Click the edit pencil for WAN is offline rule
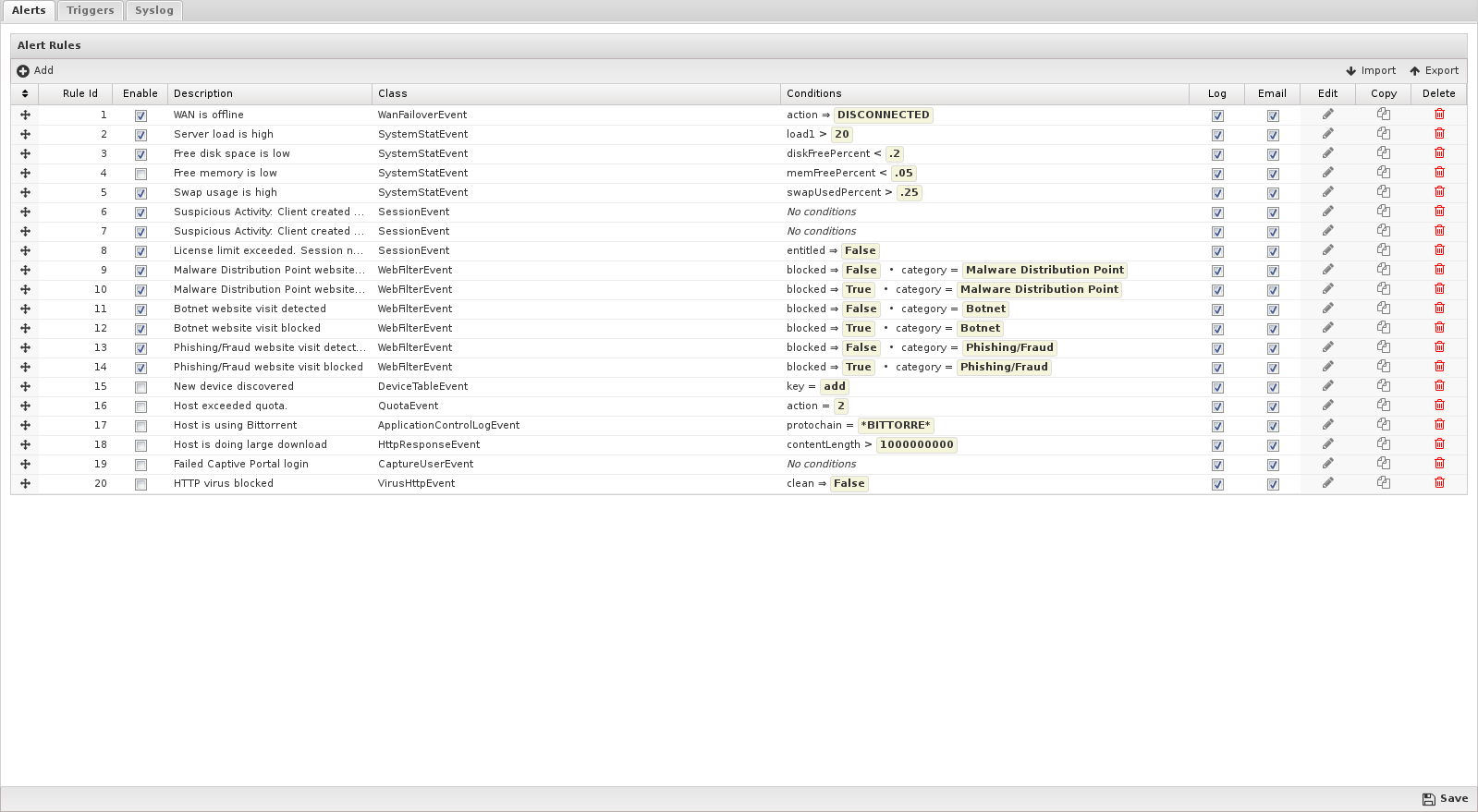The width and height of the screenshot is (1478, 812). (1327, 115)
